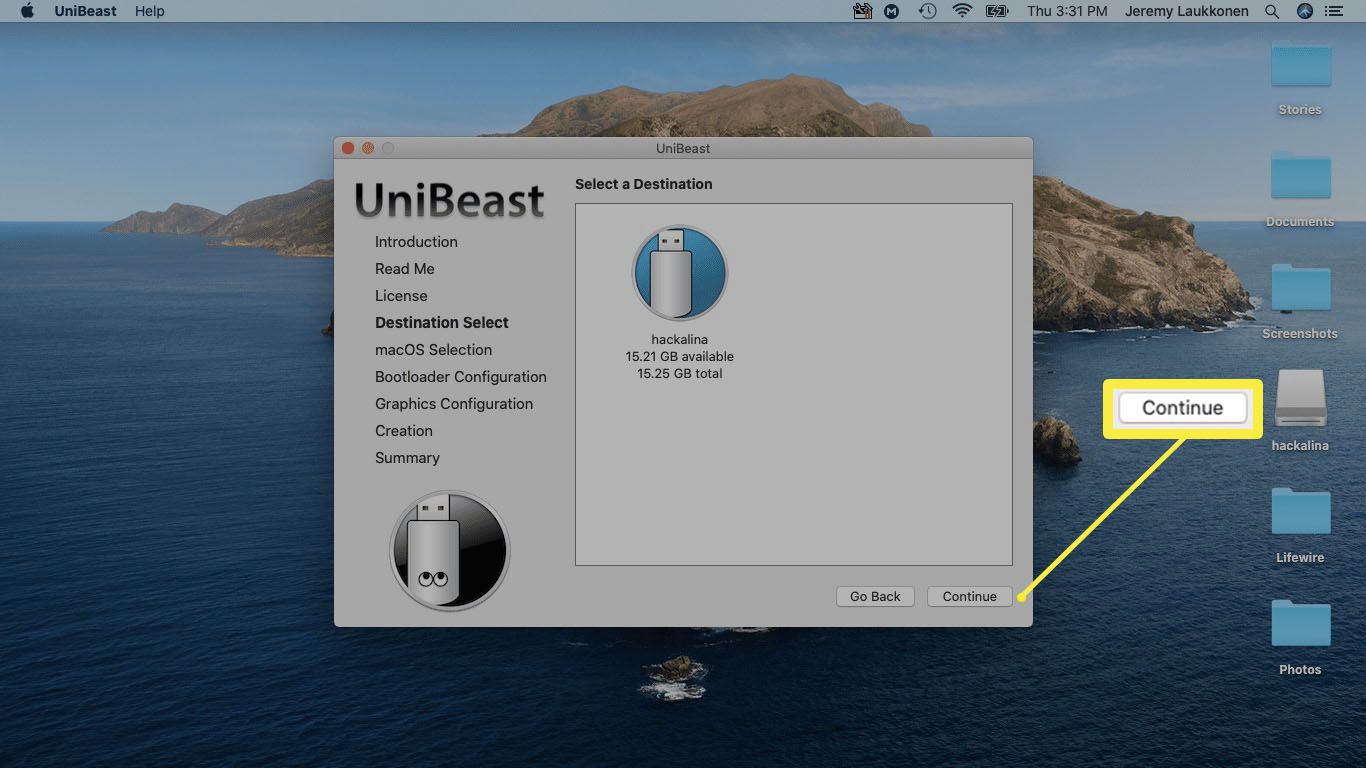The height and width of the screenshot is (768, 1366).
Task: Click the large UniBeast title text
Action: (450, 200)
